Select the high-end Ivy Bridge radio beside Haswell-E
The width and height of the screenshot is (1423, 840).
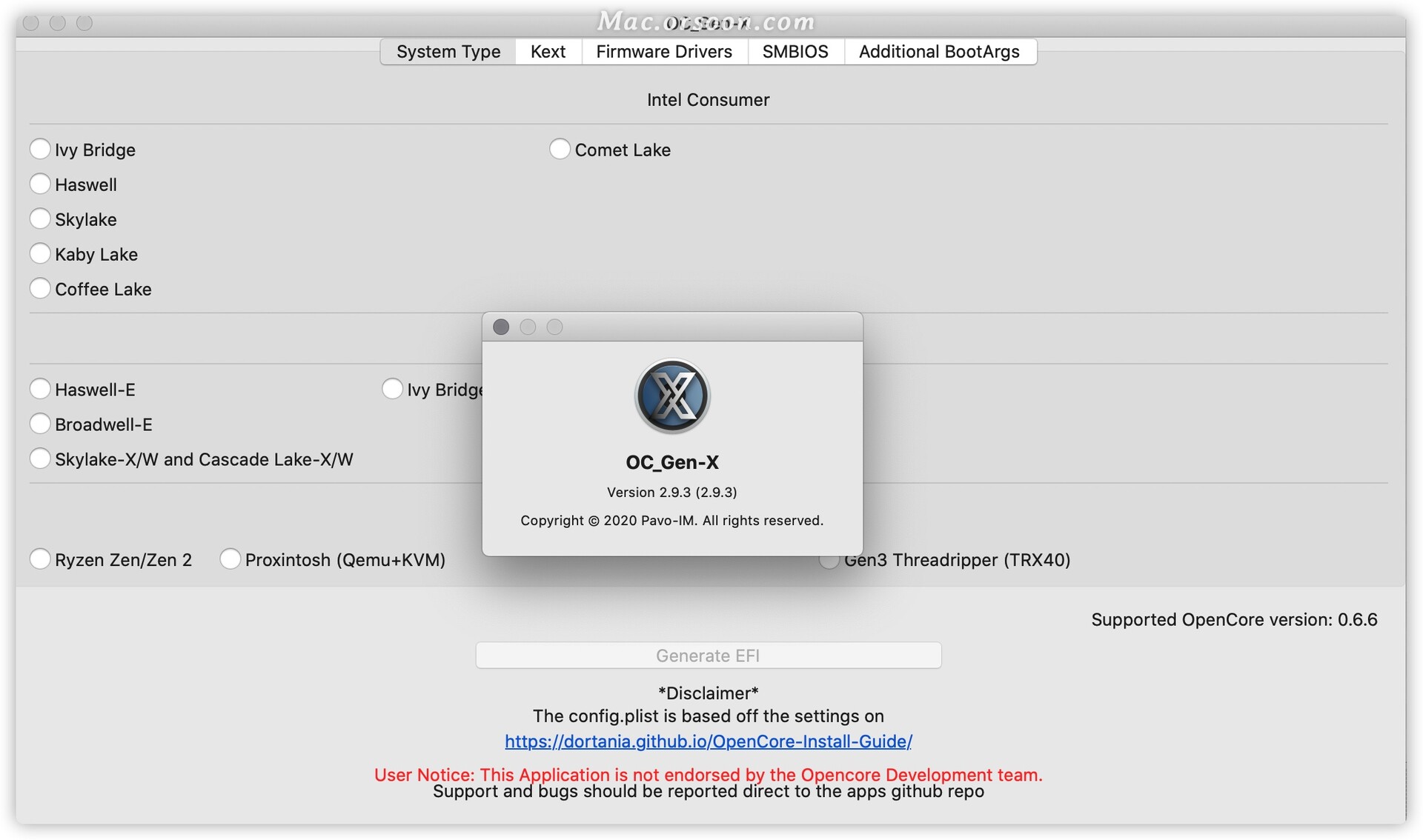(x=392, y=389)
